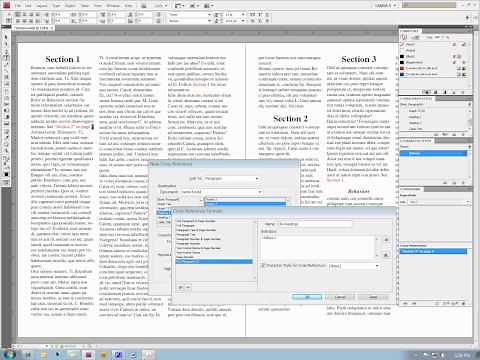
Task: Select 'Text Anchor Name' format
Action: point(214,253)
